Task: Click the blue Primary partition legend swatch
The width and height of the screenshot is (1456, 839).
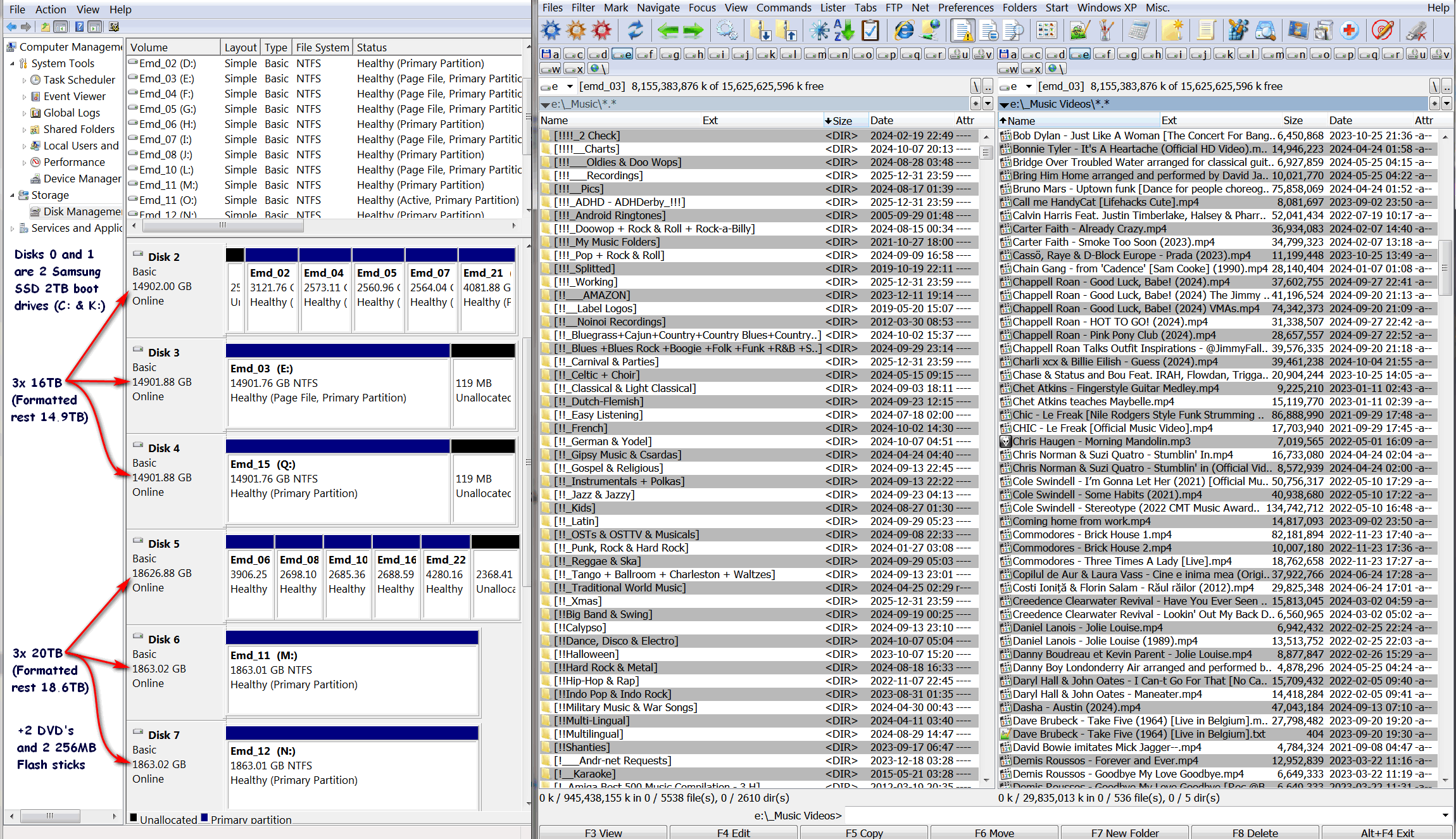Action: click(204, 817)
